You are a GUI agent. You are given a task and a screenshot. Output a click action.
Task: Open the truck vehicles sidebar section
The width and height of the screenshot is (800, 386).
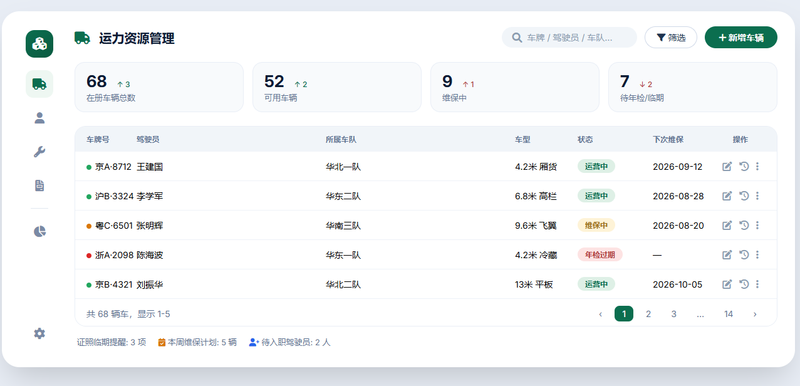[x=39, y=84]
